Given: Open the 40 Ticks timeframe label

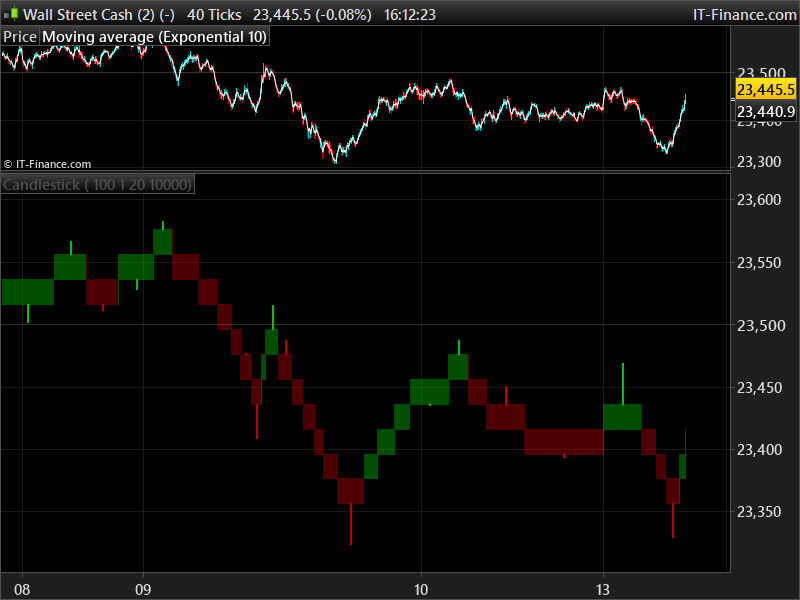Looking at the screenshot, I should pos(214,15).
